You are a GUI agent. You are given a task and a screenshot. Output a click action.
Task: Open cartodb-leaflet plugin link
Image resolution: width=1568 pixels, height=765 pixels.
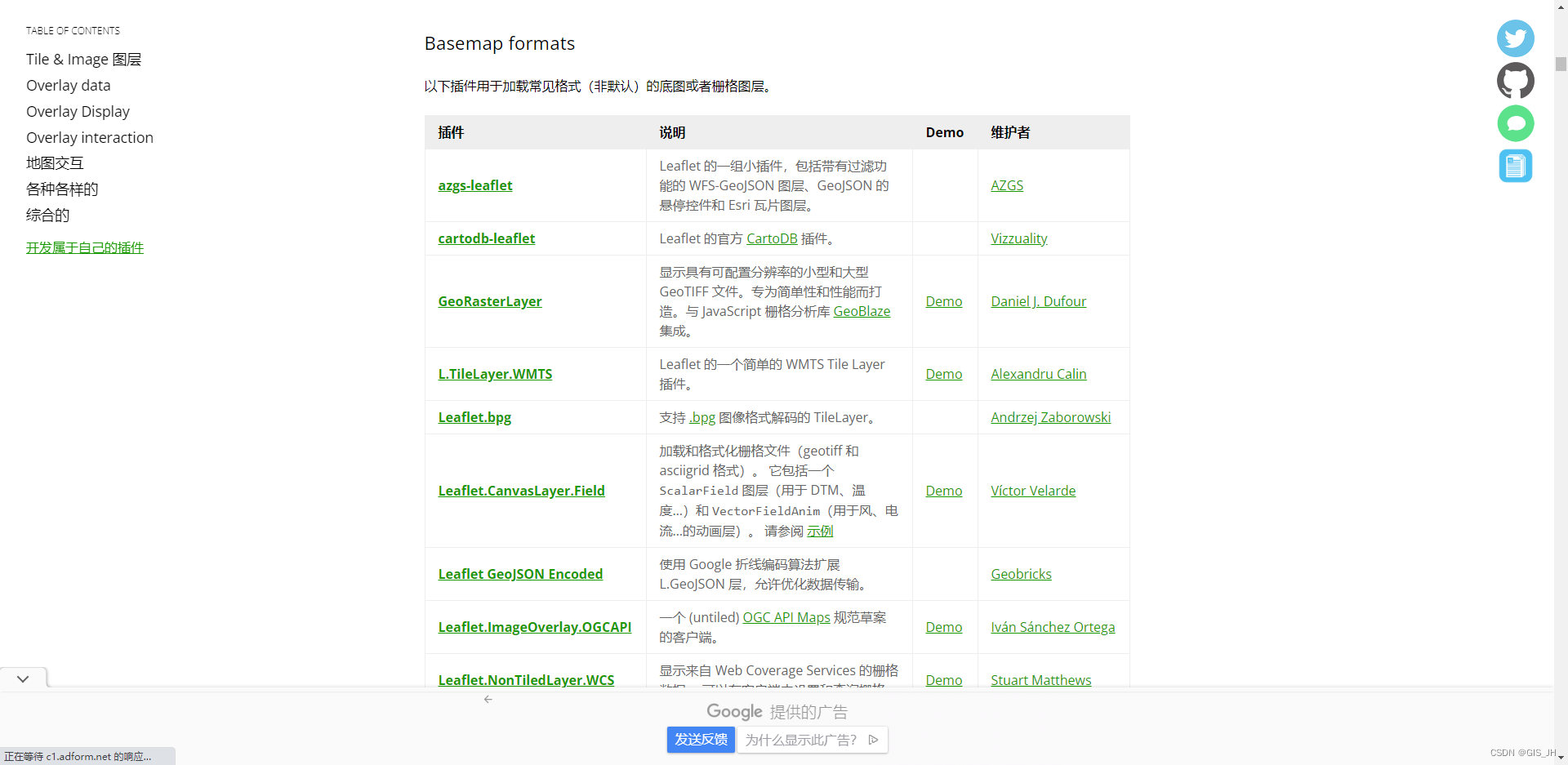tap(487, 238)
